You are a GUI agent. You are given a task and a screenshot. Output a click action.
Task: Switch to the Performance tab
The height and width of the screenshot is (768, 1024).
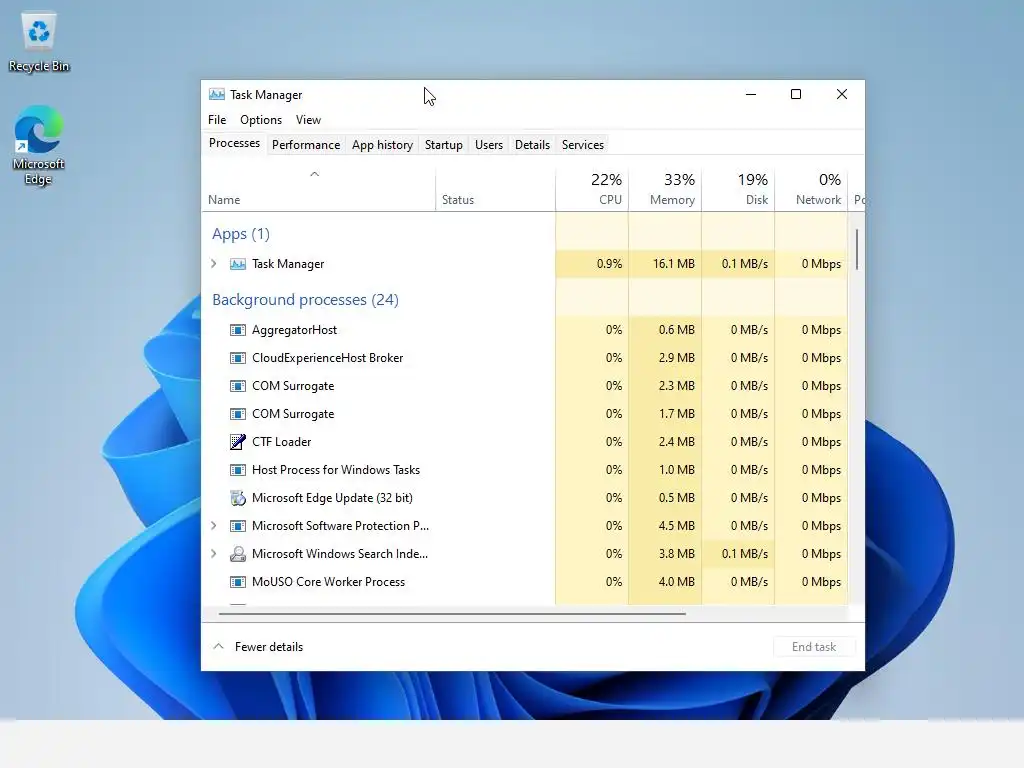306,145
